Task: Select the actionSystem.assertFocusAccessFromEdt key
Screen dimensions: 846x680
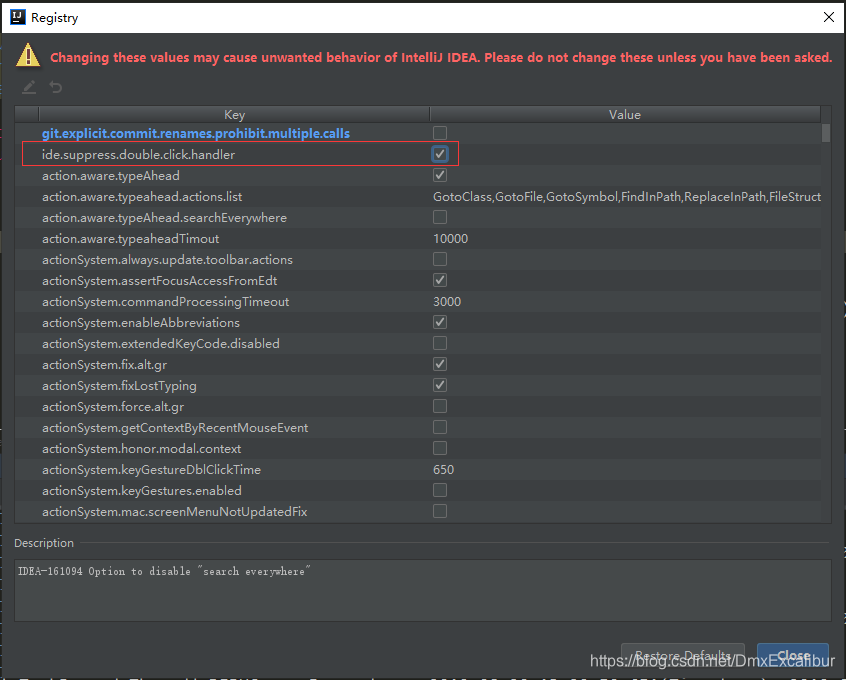Action: click(x=160, y=281)
